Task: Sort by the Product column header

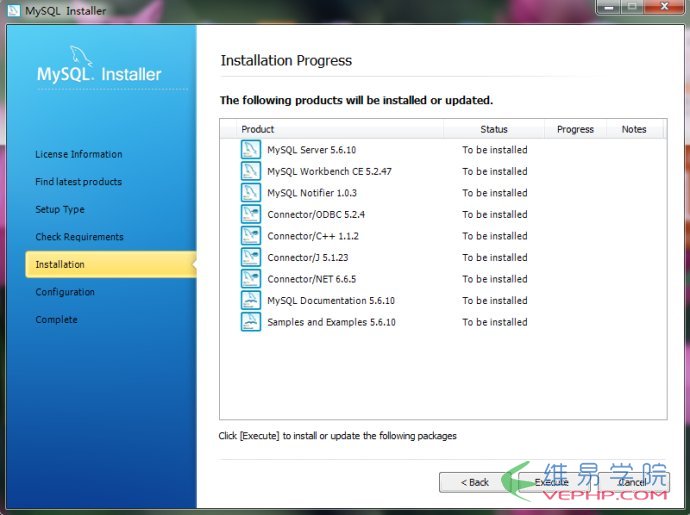Action: (340, 129)
